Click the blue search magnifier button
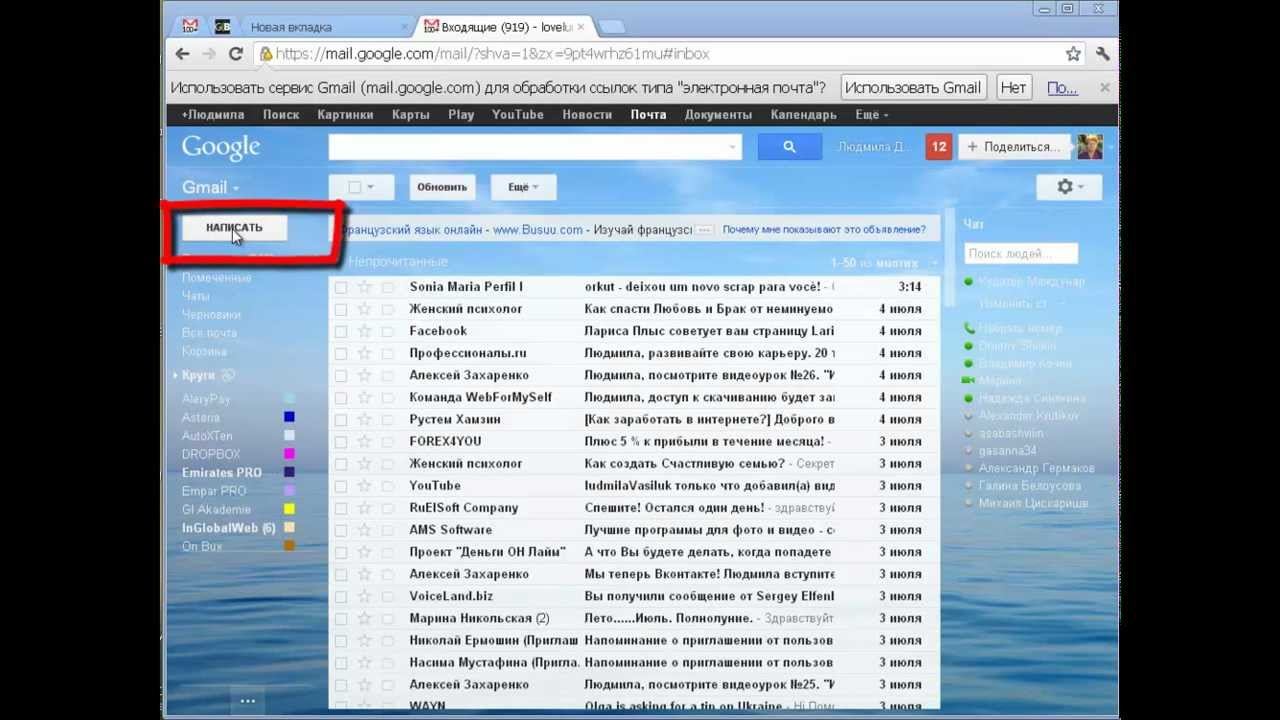Viewport: 1280px width, 720px height. click(x=789, y=147)
